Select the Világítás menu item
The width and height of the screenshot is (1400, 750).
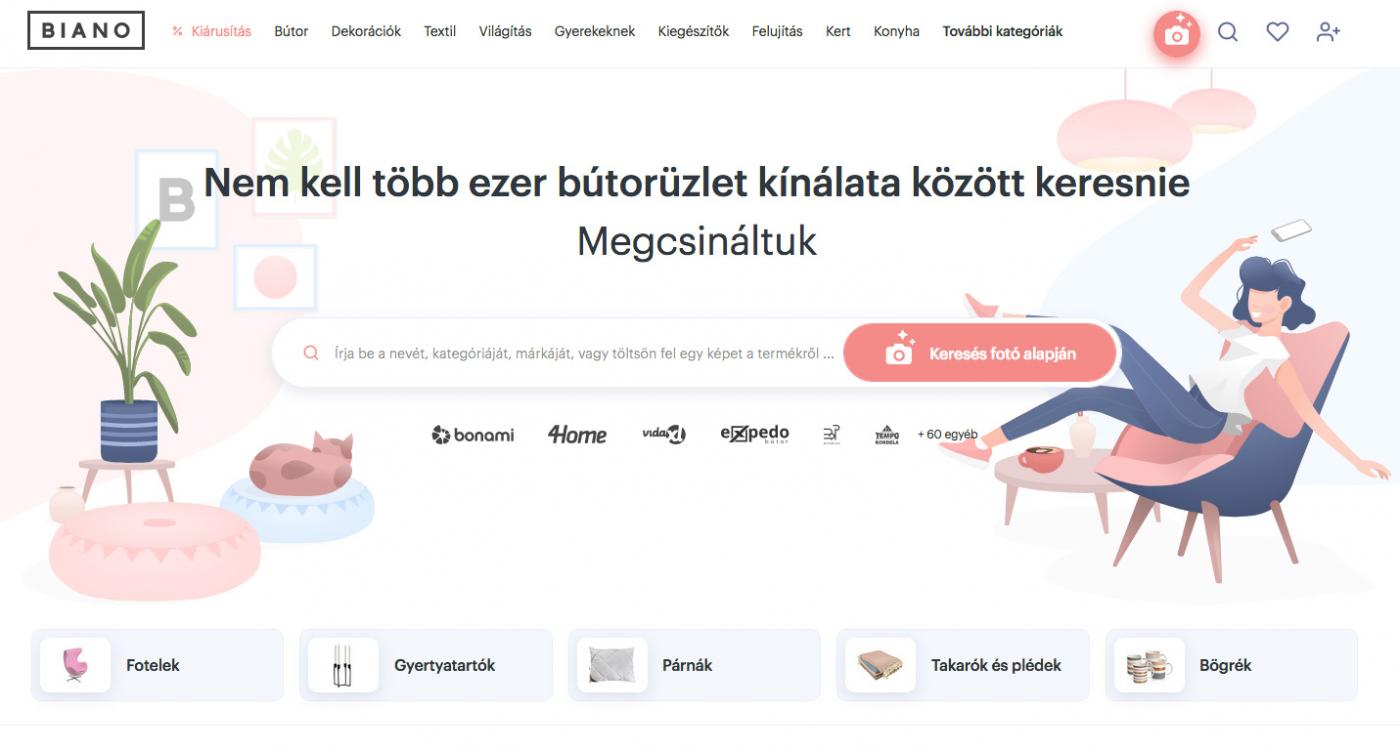pos(505,31)
